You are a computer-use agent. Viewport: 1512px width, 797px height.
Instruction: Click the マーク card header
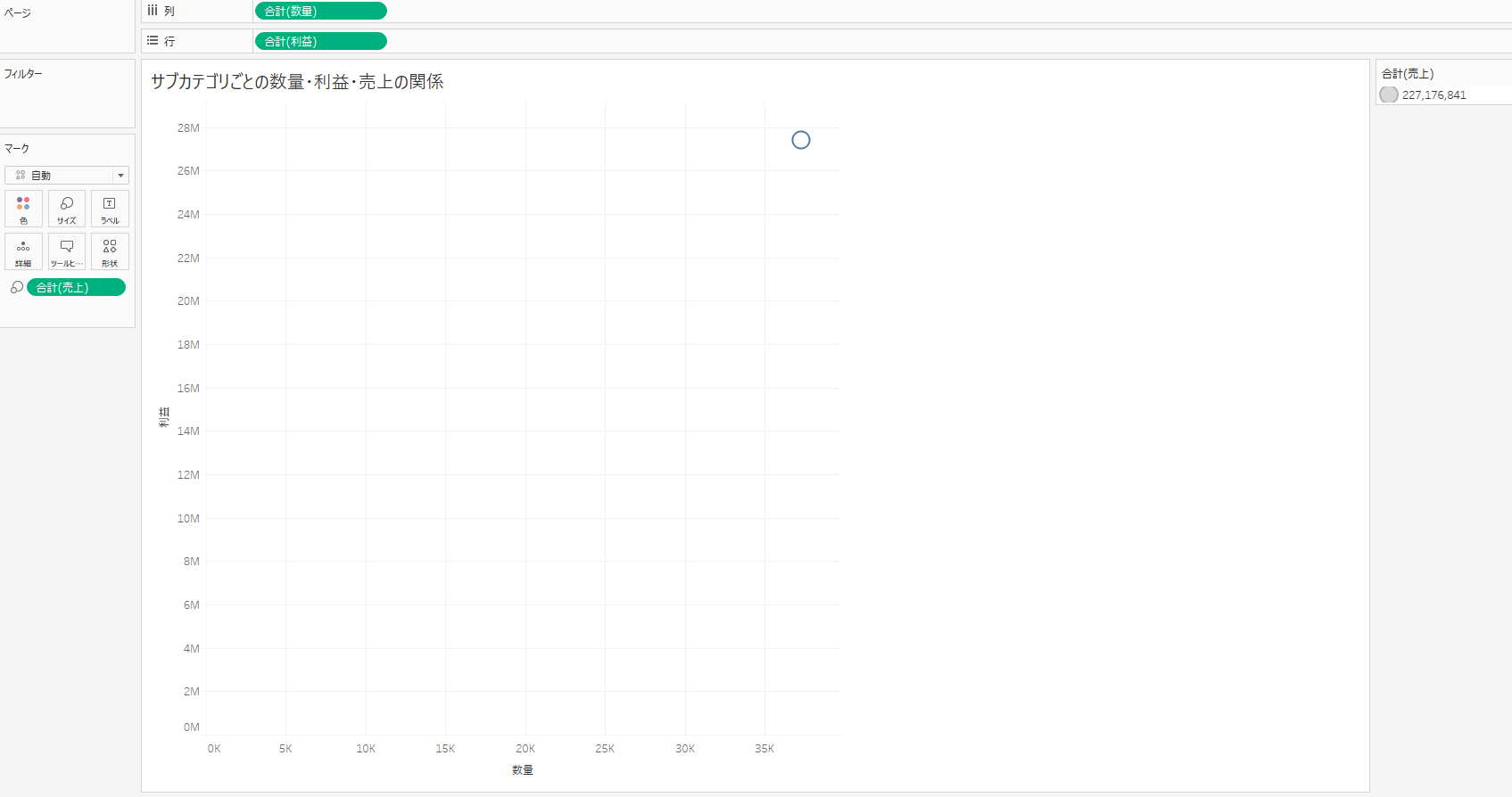point(17,148)
